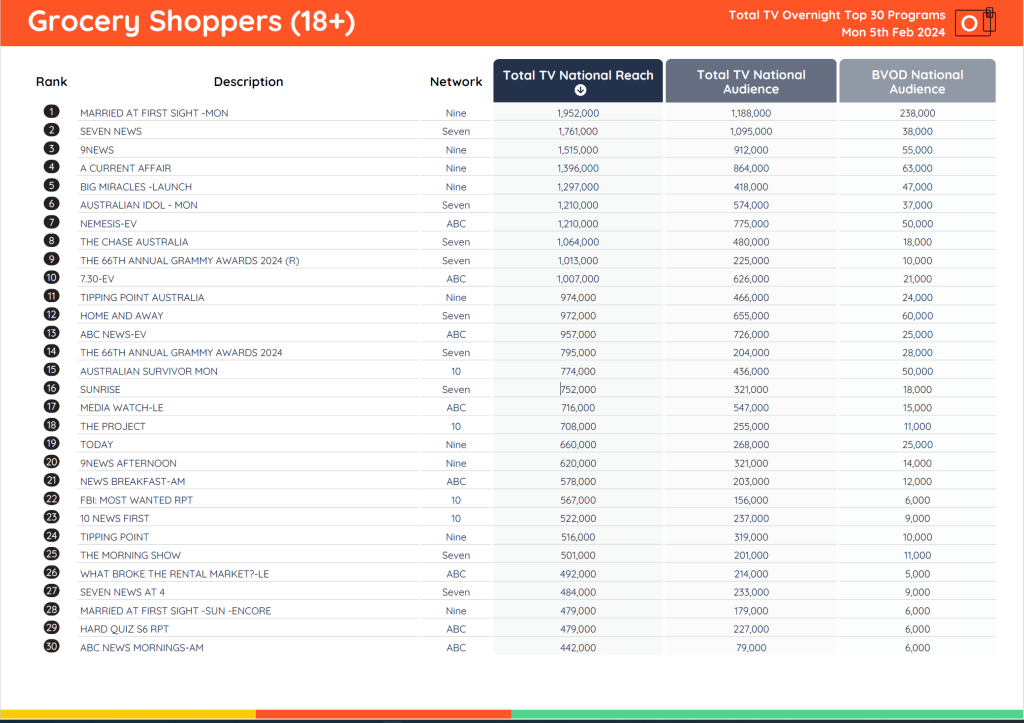The height and width of the screenshot is (723, 1024).
Task: Select the BVOD National Audience column header
Action: (917, 81)
